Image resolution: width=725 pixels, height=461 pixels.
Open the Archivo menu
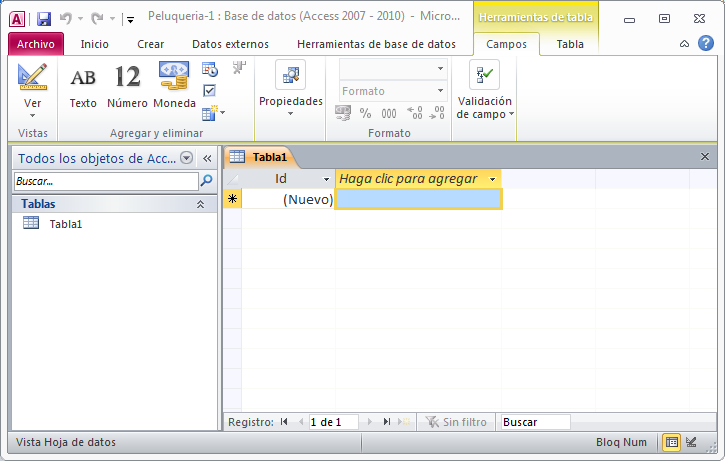point(36,44)
